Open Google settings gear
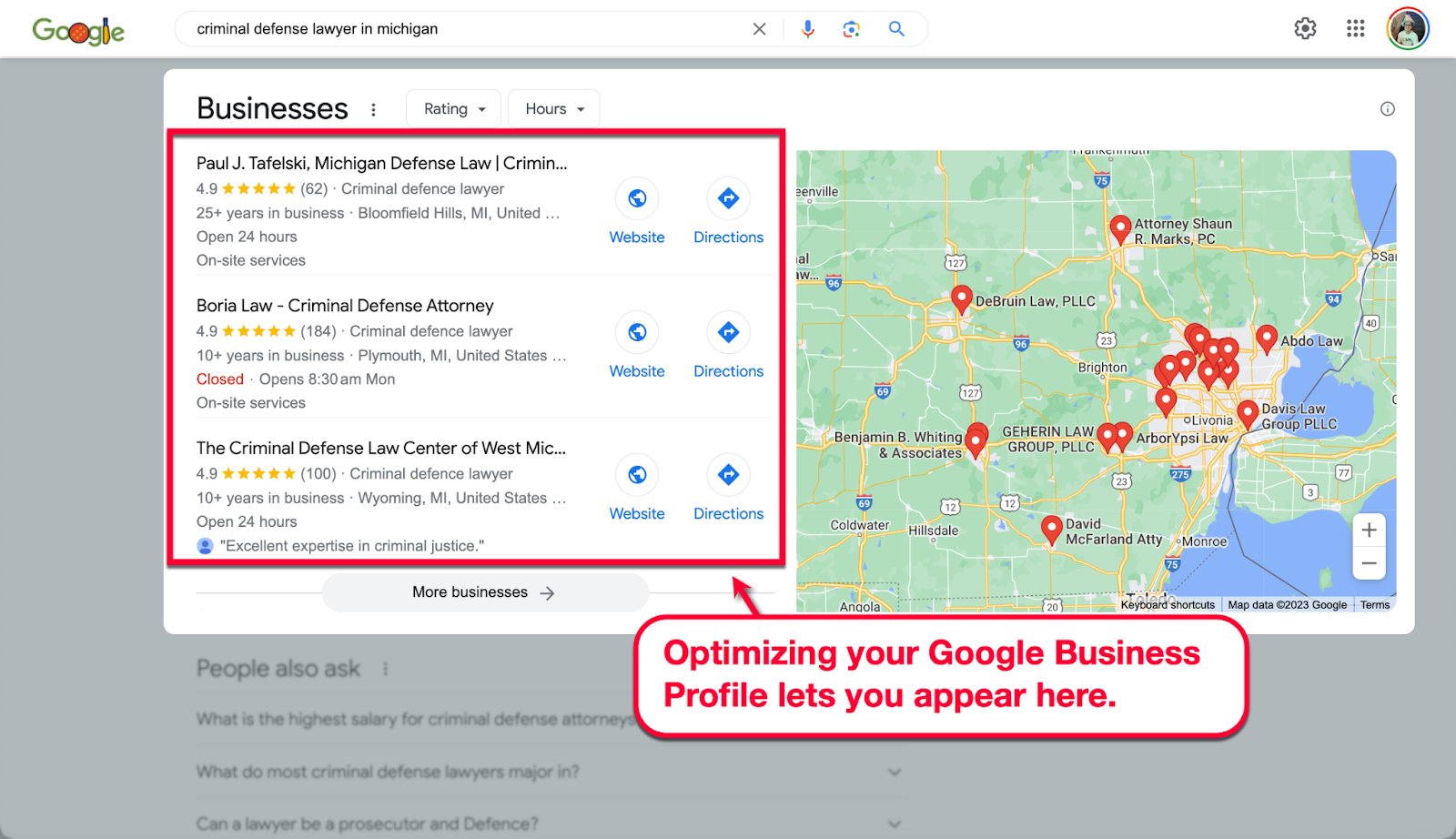The height and width of the screenshot is (839, 1456). [x=1305, y=29]
